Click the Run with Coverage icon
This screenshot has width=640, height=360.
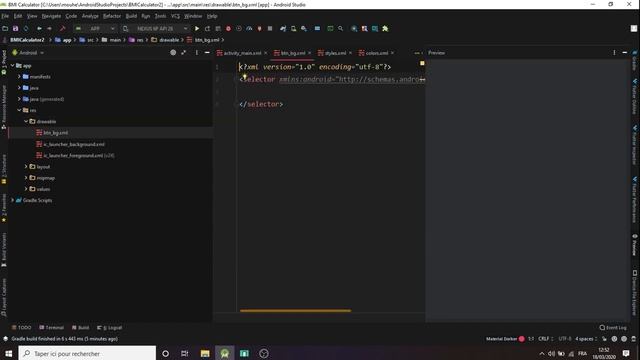click(x=239, y=29)
